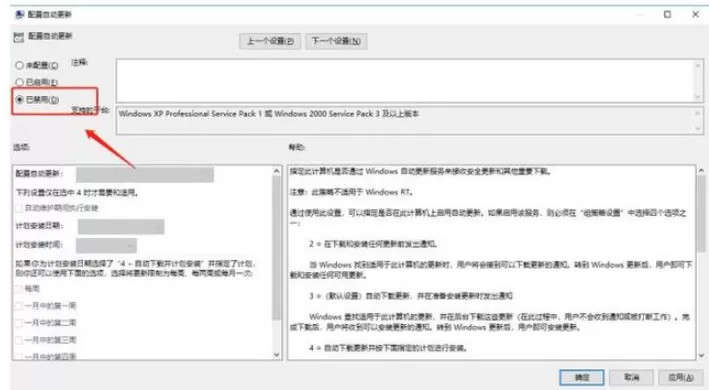Click the help panel scrollbar thumb
This screenshot has width=709, height=390.
701,214
